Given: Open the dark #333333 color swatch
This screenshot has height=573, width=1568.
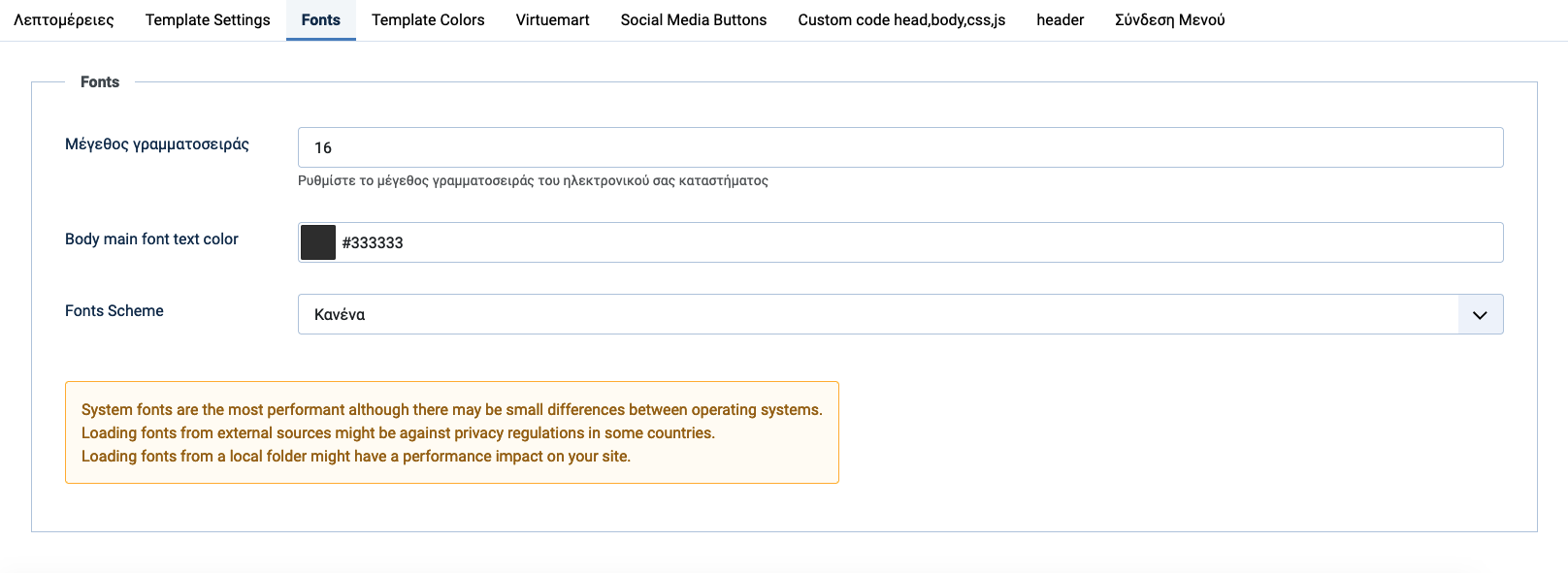Looking at the screenshot, I should 318,242.
